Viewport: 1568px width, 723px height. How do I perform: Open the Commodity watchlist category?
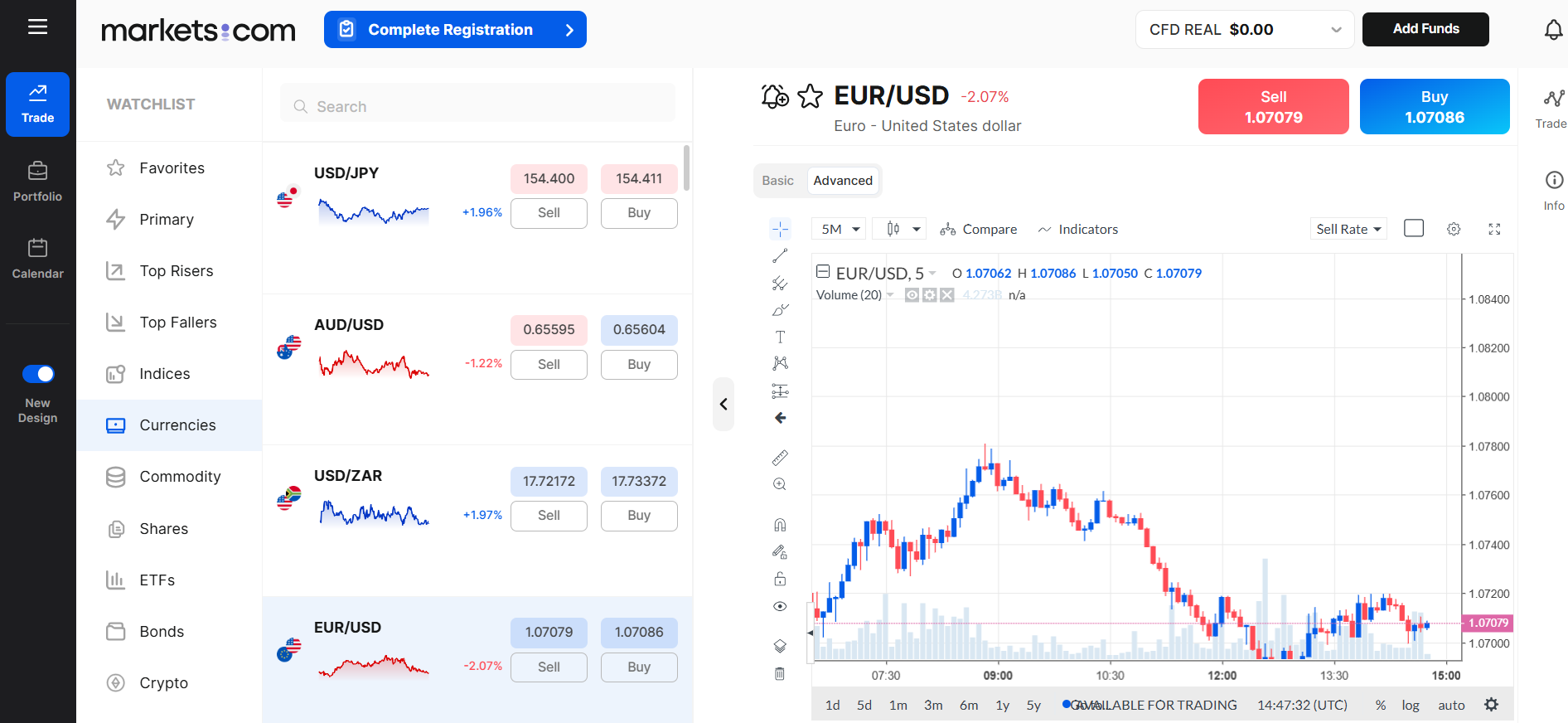tap(180, 477)
